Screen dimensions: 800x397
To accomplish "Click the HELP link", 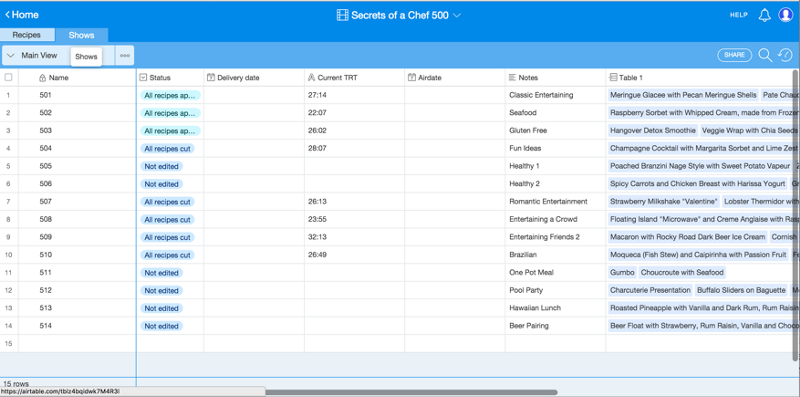I will pos(738,15).
